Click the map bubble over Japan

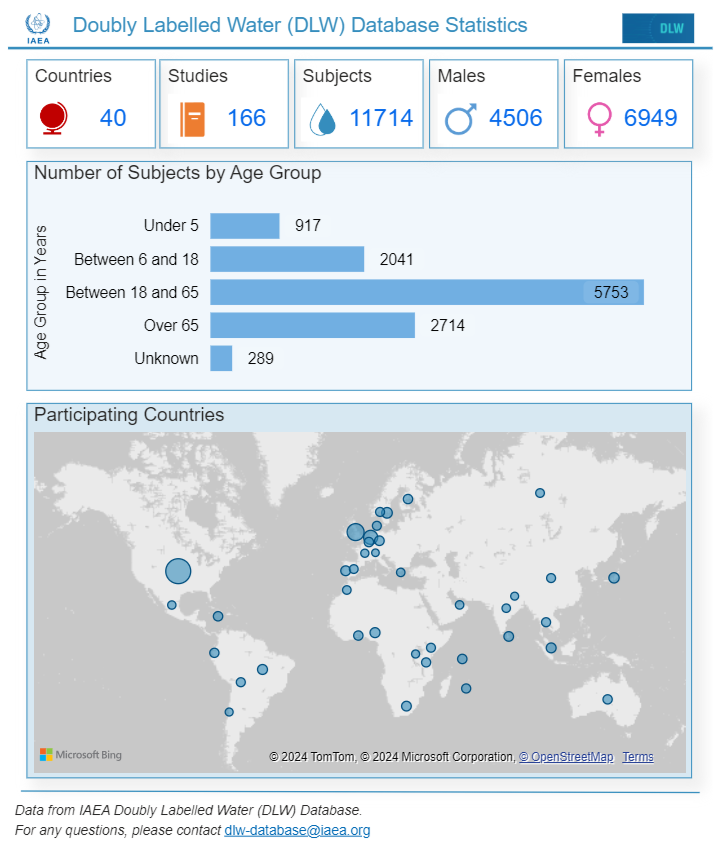(614, 578)
